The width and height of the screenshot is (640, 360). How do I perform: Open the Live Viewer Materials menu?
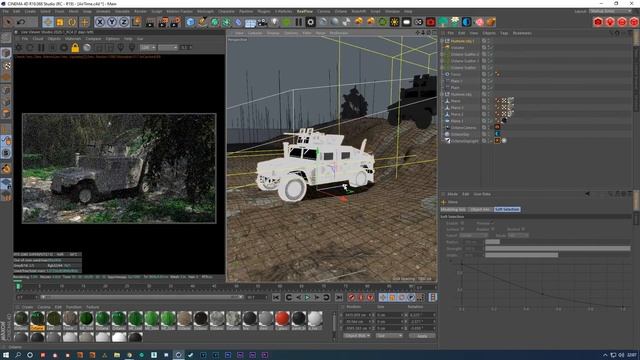point(73,39)
